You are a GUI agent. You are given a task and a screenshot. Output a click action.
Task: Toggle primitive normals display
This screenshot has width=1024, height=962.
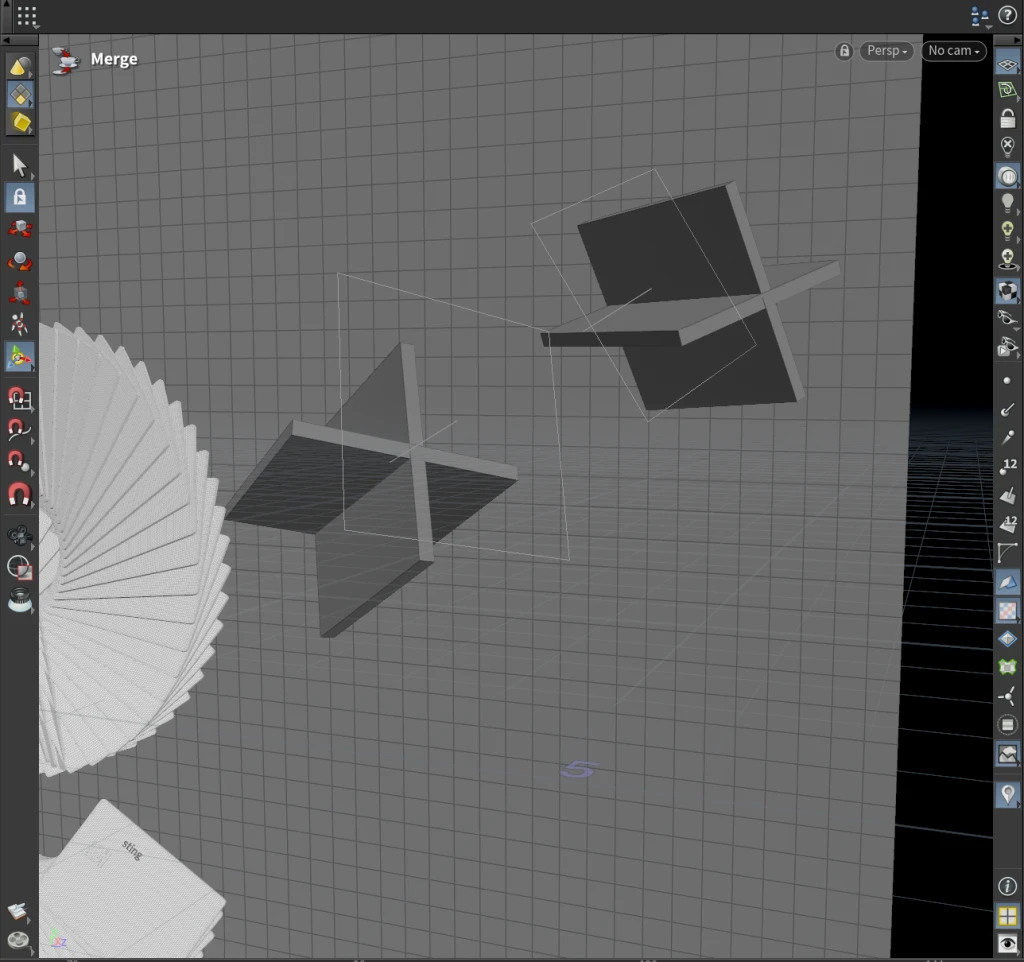[x=1007, y=494]
